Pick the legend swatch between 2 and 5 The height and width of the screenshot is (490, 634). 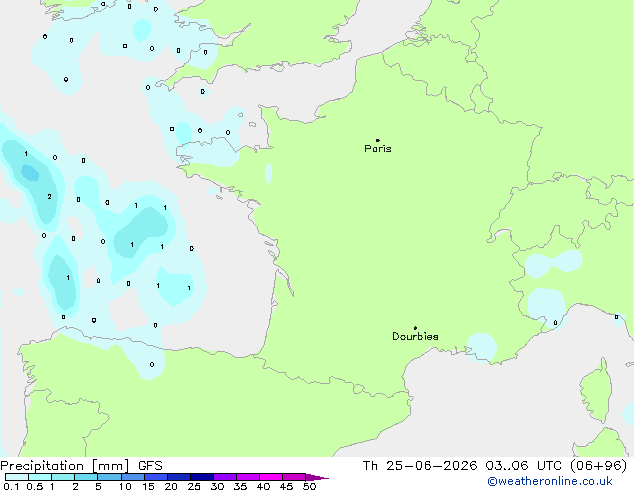coord(86,477)
